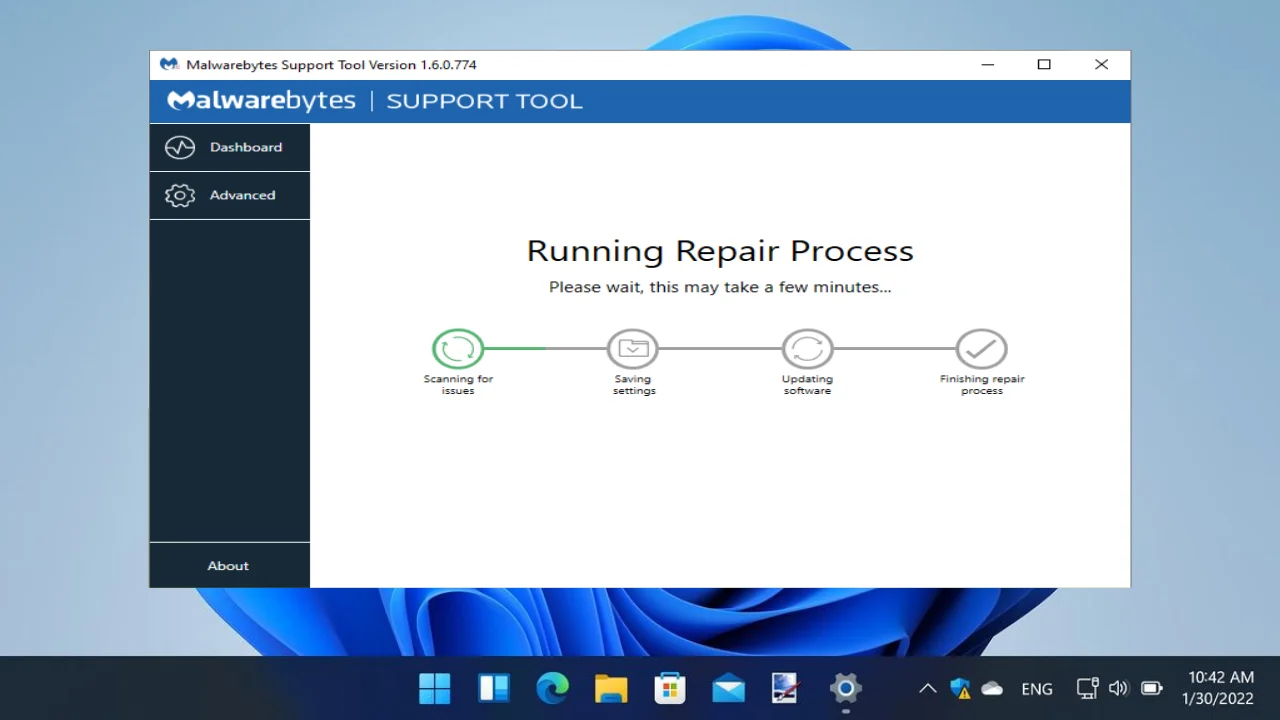Expand the hidden system tray icons chevron
Image resolution: width=1280 pixels, height=720 pixels.
pyautogui.click(x=927, y=688)
